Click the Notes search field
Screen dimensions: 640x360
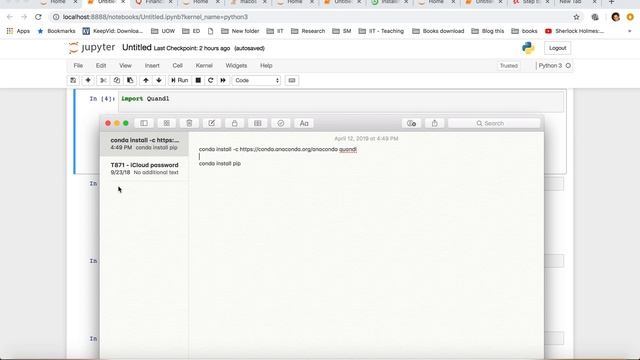(494, 123)
